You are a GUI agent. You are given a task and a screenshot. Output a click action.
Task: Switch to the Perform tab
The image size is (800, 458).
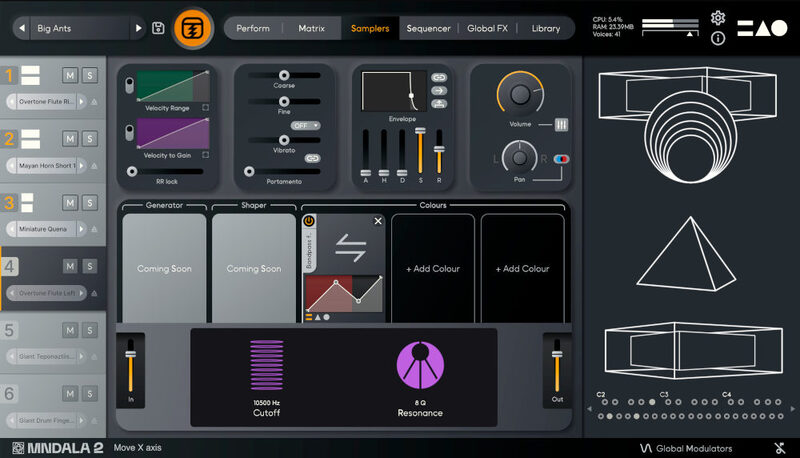point(253,29)
